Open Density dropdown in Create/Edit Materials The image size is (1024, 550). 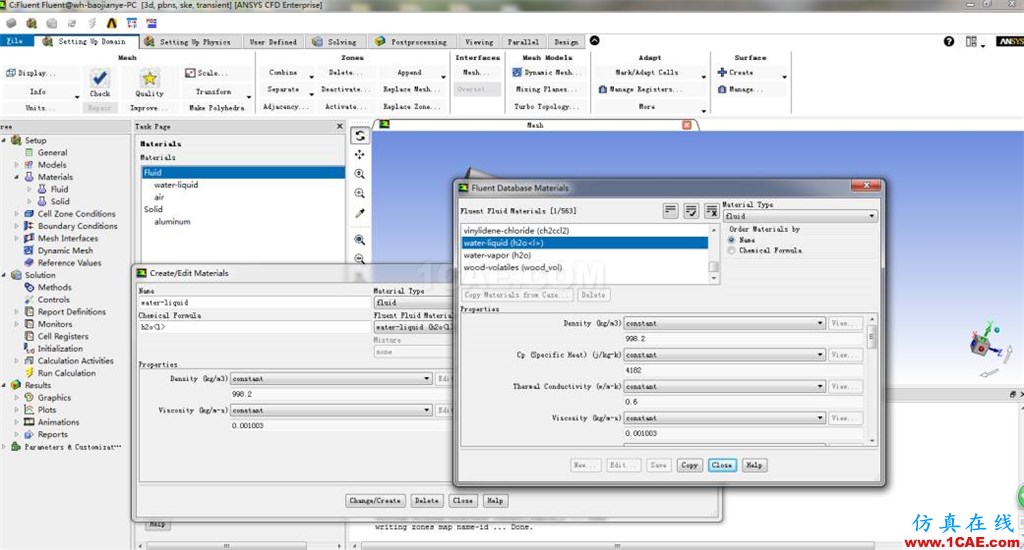coord(330,378)
